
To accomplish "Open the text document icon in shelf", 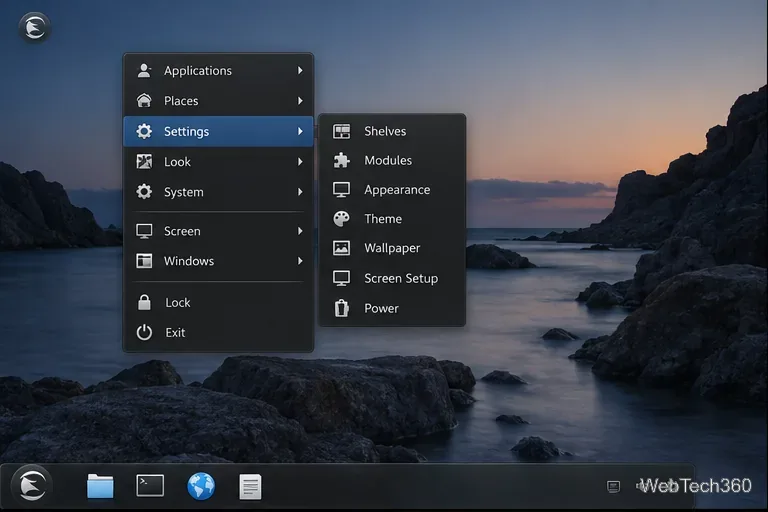I will [x=250, y=487].
